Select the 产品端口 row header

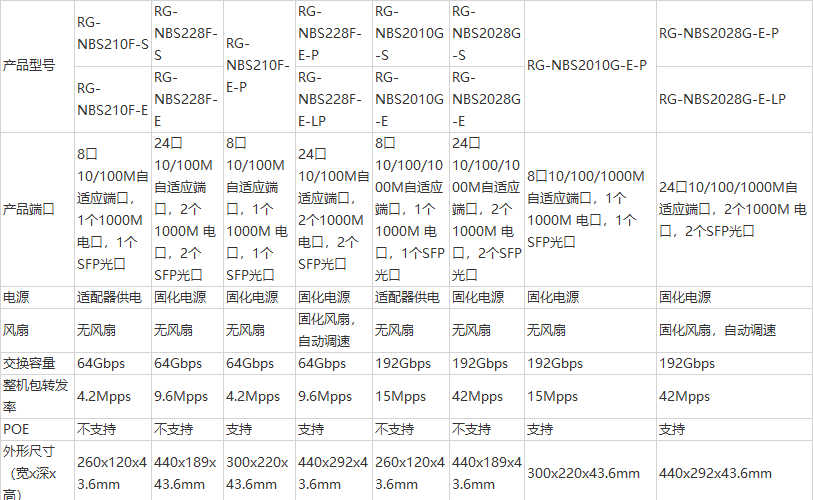(30, 209)
